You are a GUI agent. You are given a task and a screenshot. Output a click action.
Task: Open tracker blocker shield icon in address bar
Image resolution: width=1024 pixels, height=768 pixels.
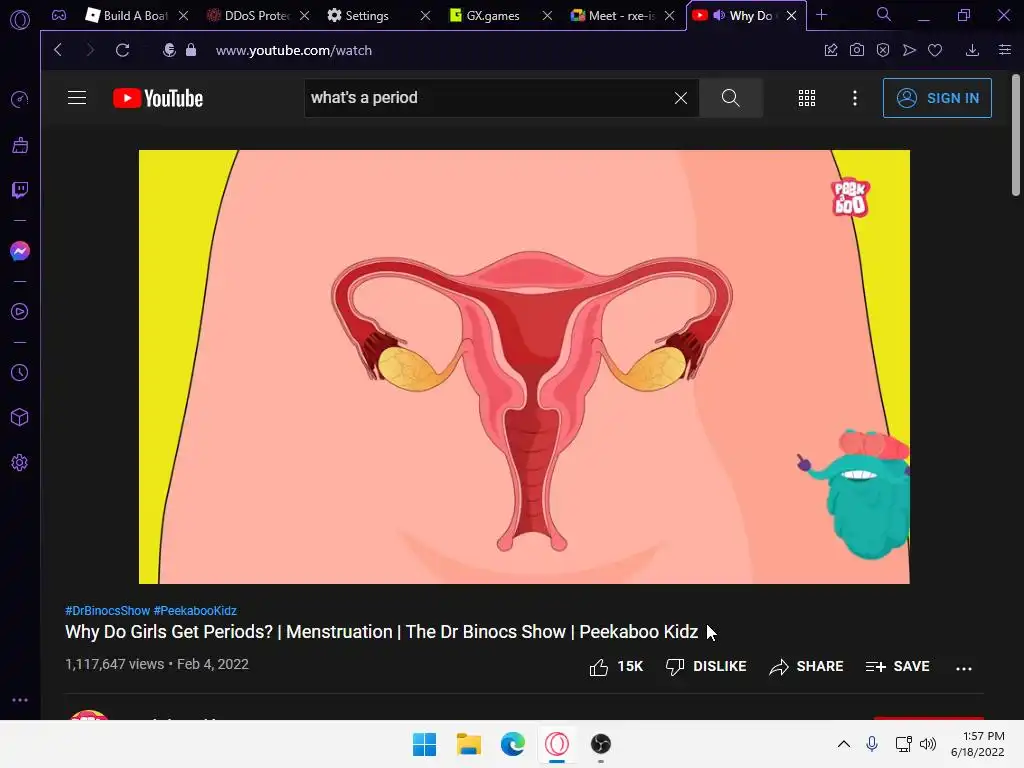click(169, 50)
